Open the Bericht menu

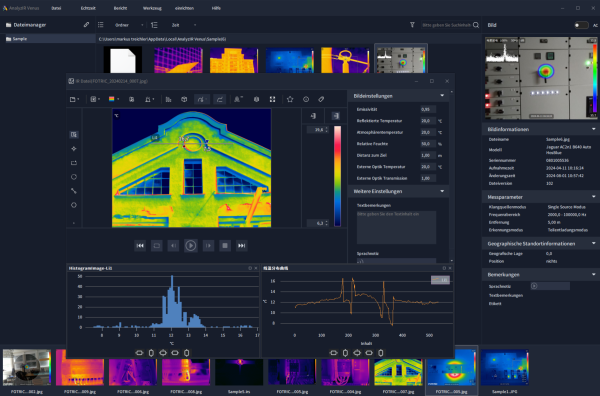click(120, 8)
